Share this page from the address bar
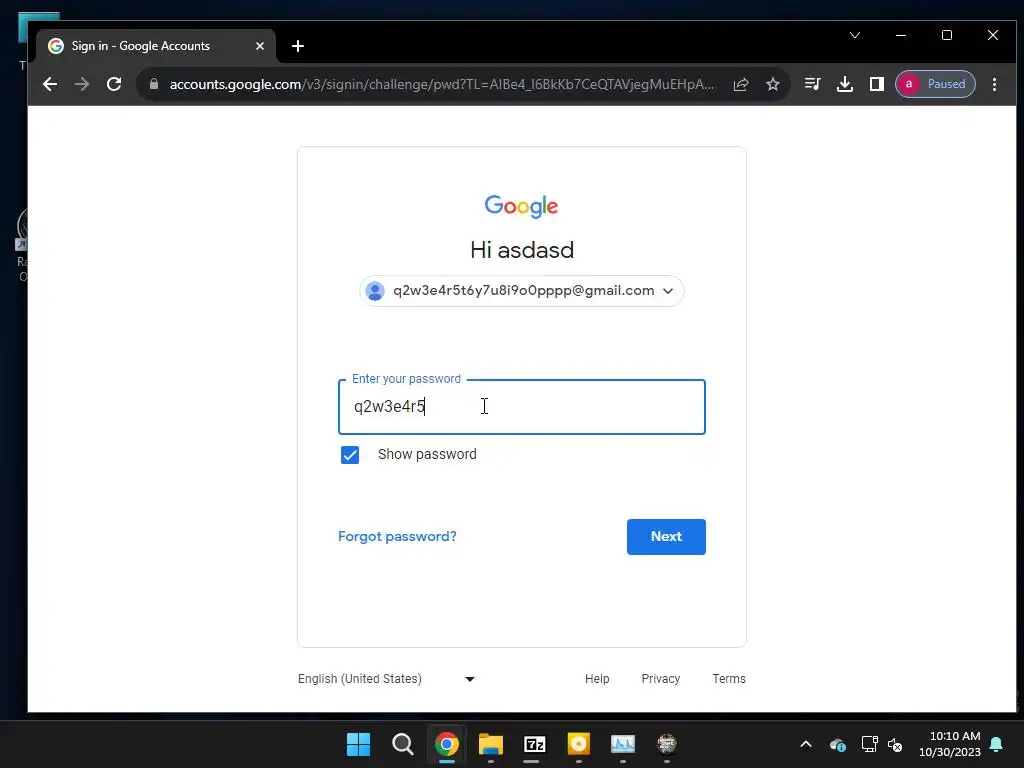 pyautogui.click(x=741, y=84)
